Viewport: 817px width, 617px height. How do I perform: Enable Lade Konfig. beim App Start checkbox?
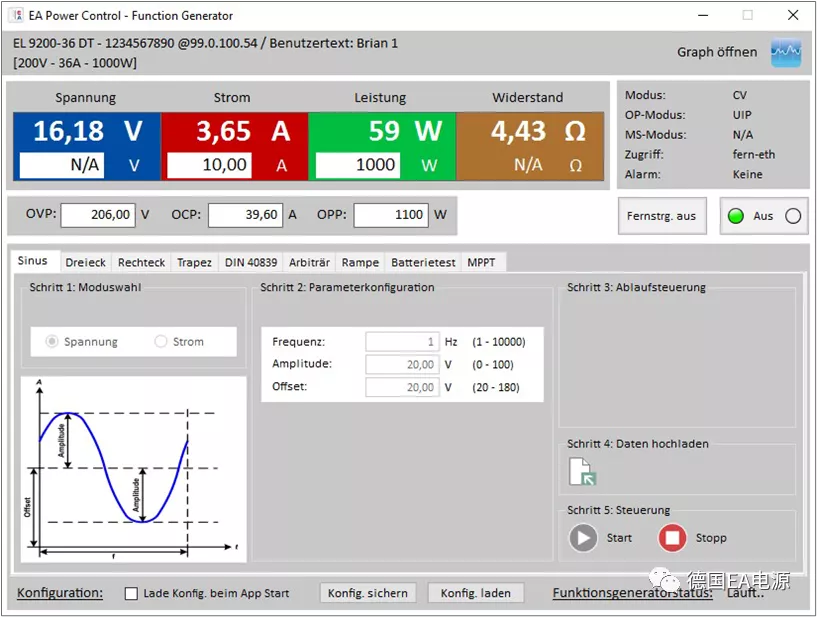click(131, 593)
